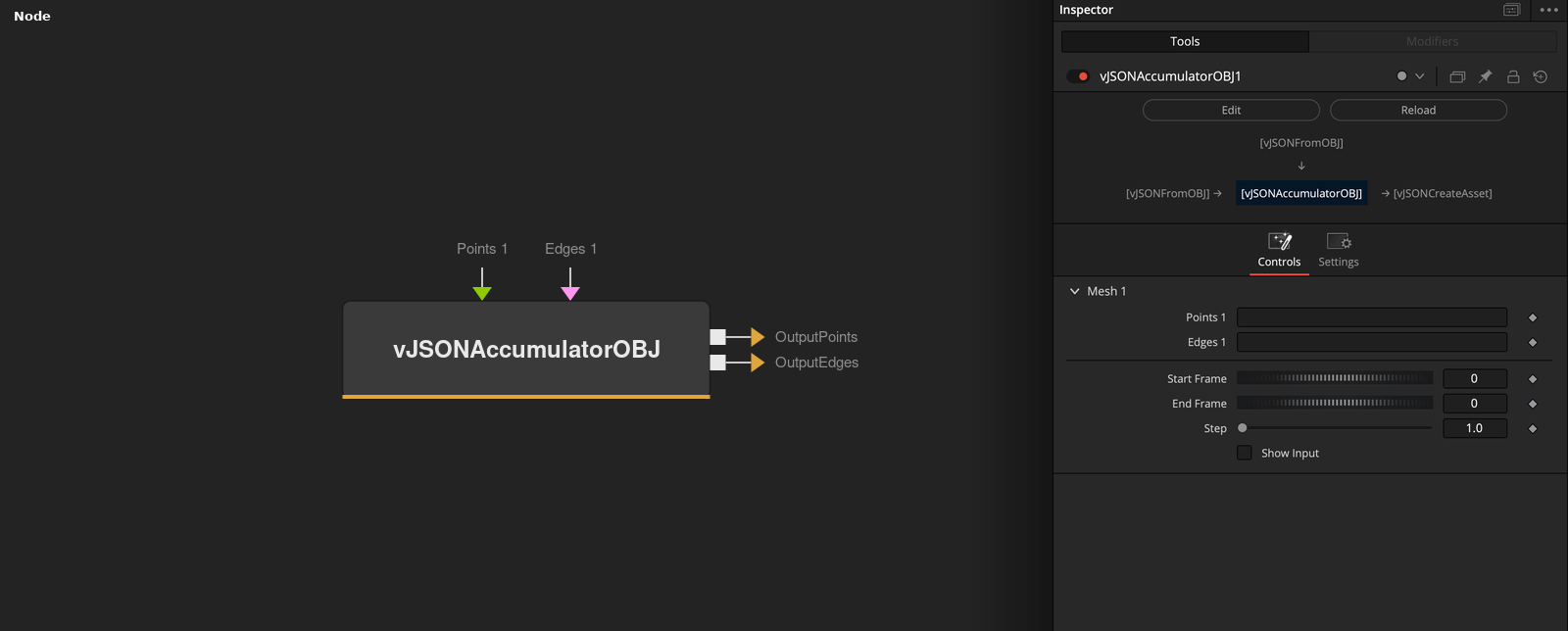
Task: Click the keyframe diamond for Start Frame
Action: [1533, 379]
